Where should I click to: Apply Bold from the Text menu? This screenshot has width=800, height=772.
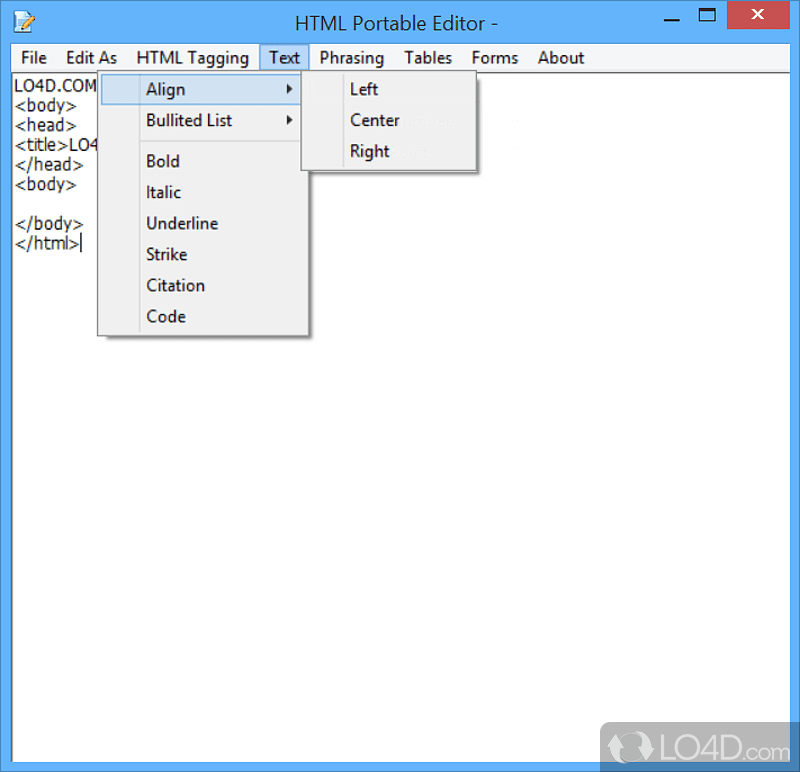point(204,161)
